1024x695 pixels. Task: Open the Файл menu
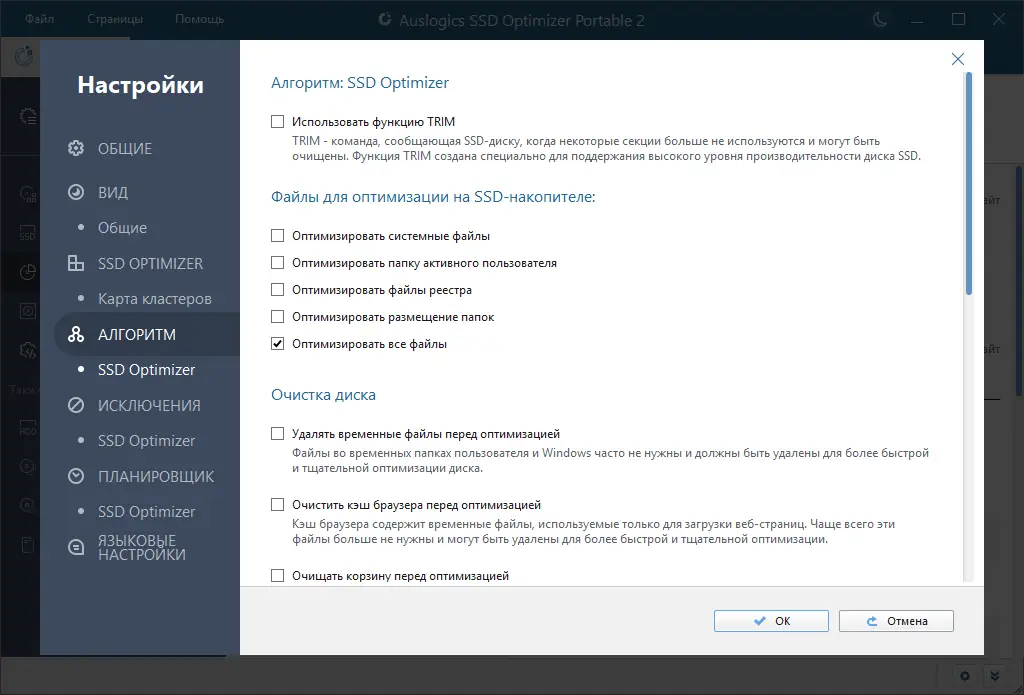[38, 17]
